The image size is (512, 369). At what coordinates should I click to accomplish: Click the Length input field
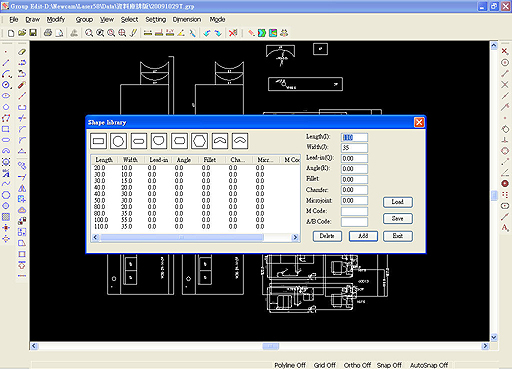[354, 137]
